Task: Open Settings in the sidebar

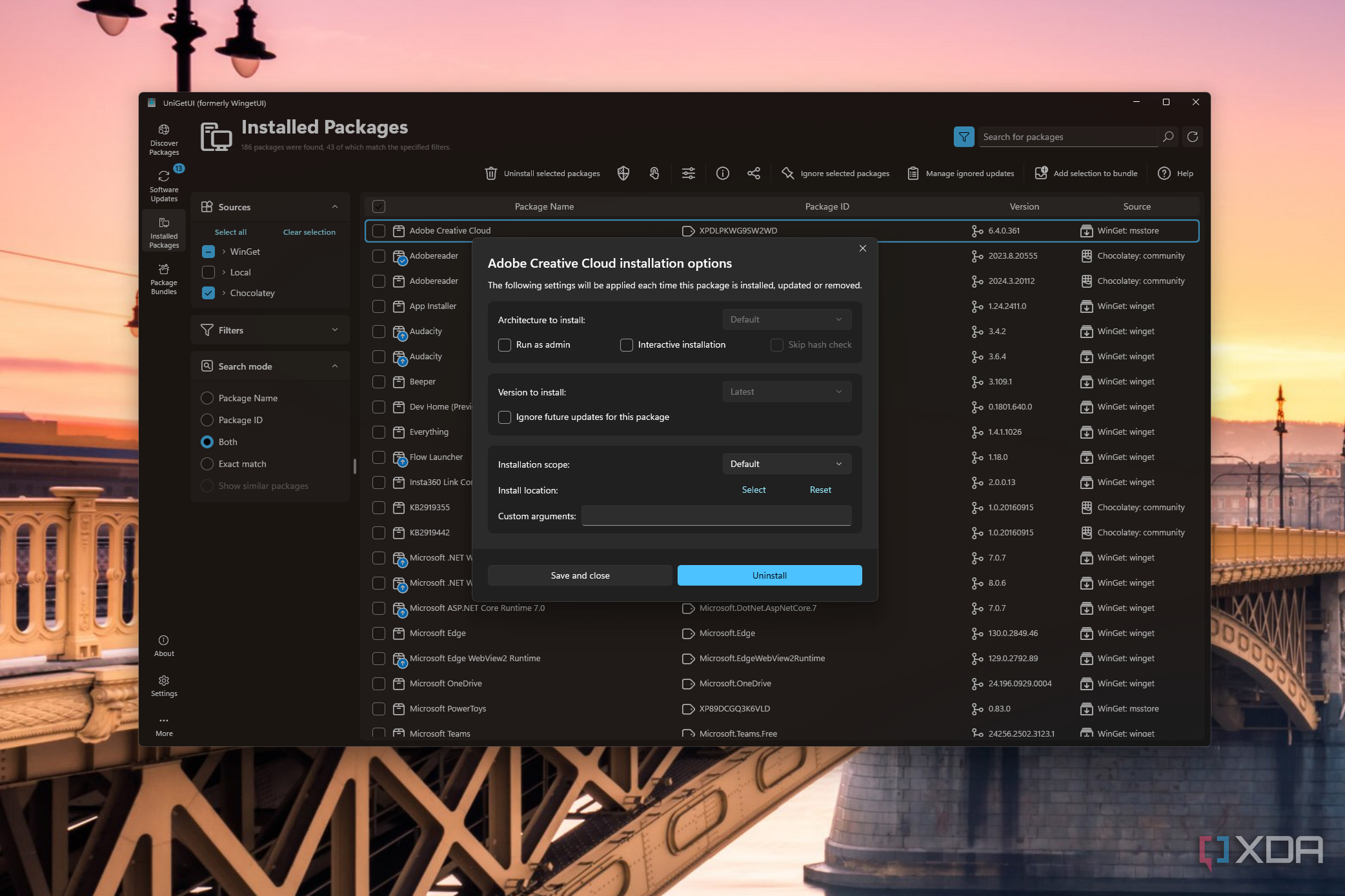Action: [x=164, y=686]
